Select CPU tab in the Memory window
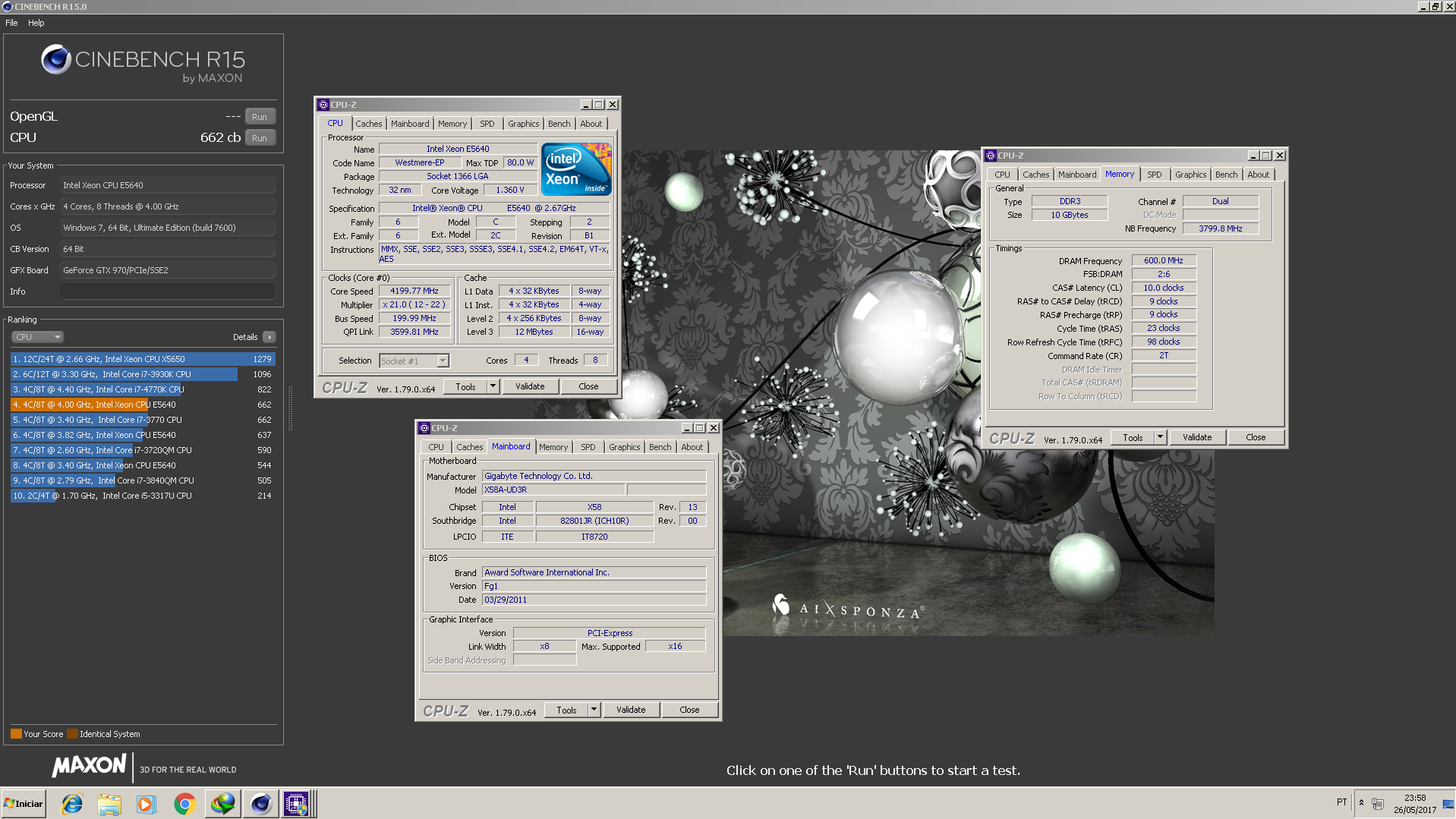 (1002, 175)
